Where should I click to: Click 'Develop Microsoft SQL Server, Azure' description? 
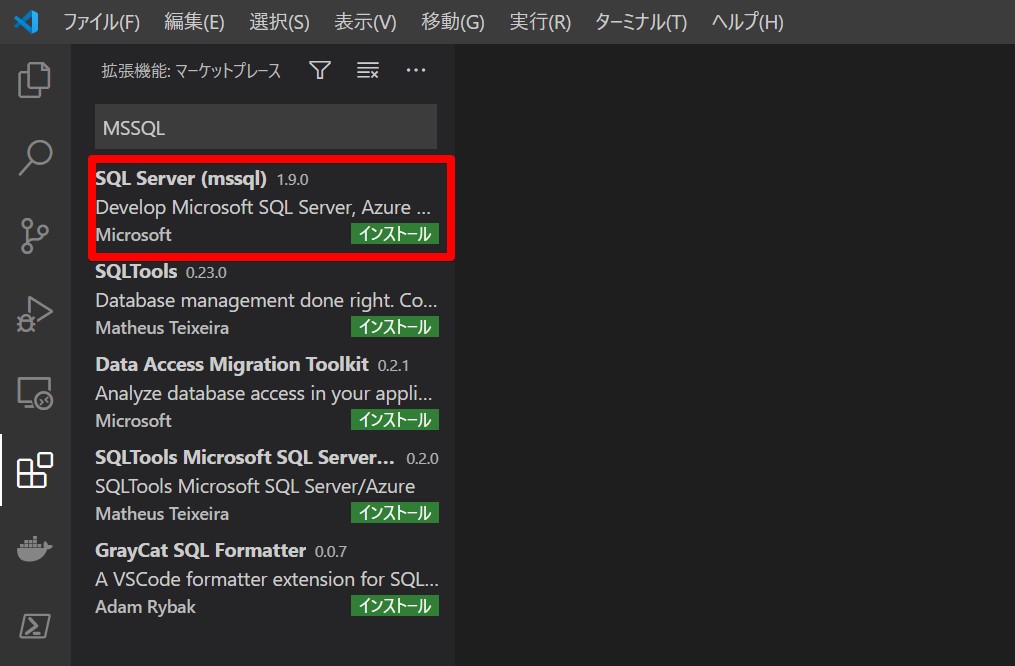click(x=263, y=207)
